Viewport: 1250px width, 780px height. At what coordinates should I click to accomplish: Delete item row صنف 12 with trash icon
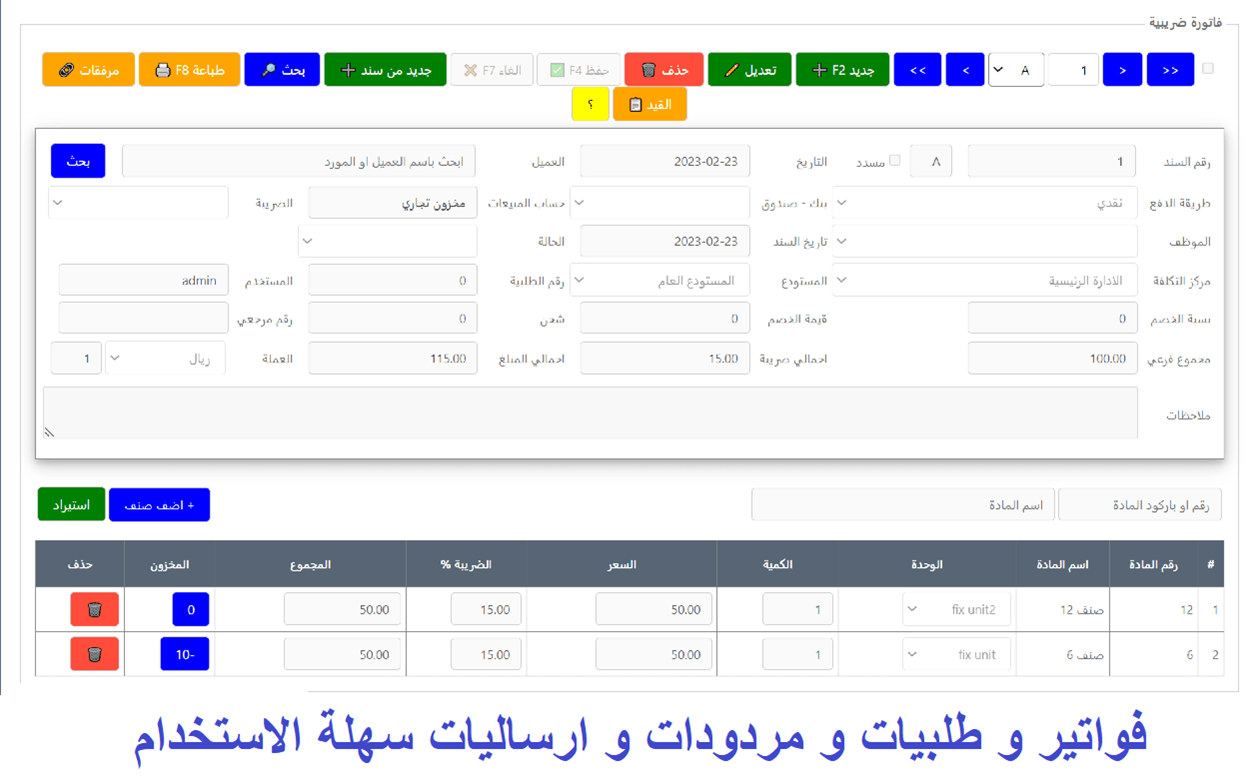[94, 609]
